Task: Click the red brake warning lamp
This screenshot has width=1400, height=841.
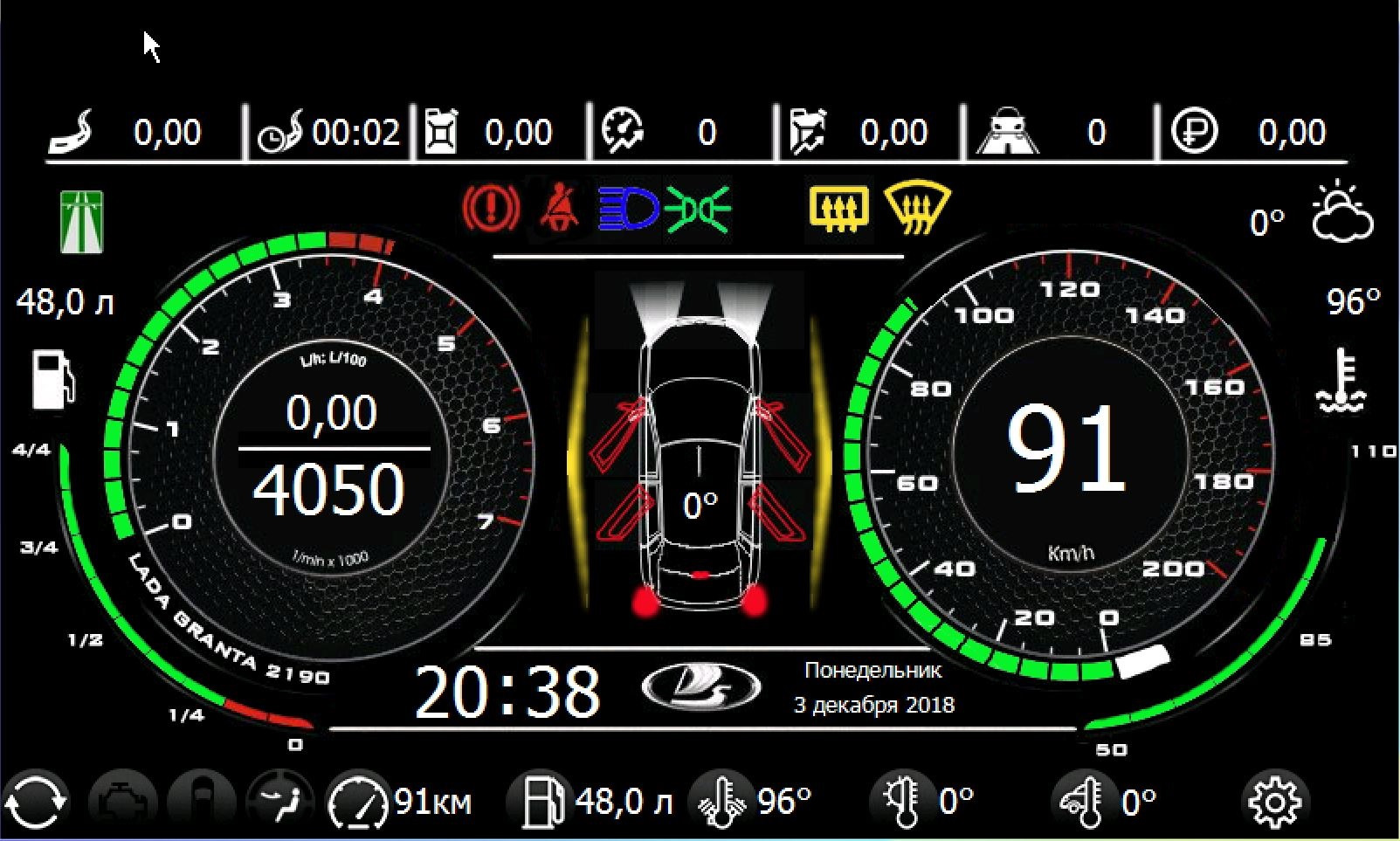Action: [491, 209]
